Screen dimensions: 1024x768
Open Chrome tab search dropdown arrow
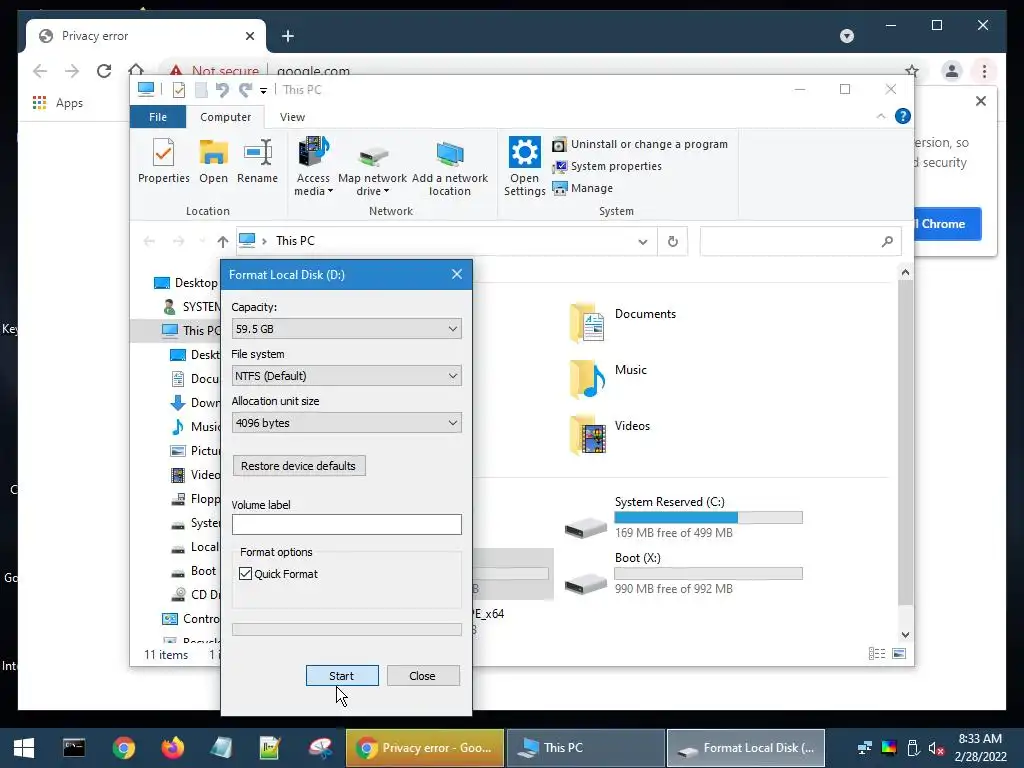point(847,36)
